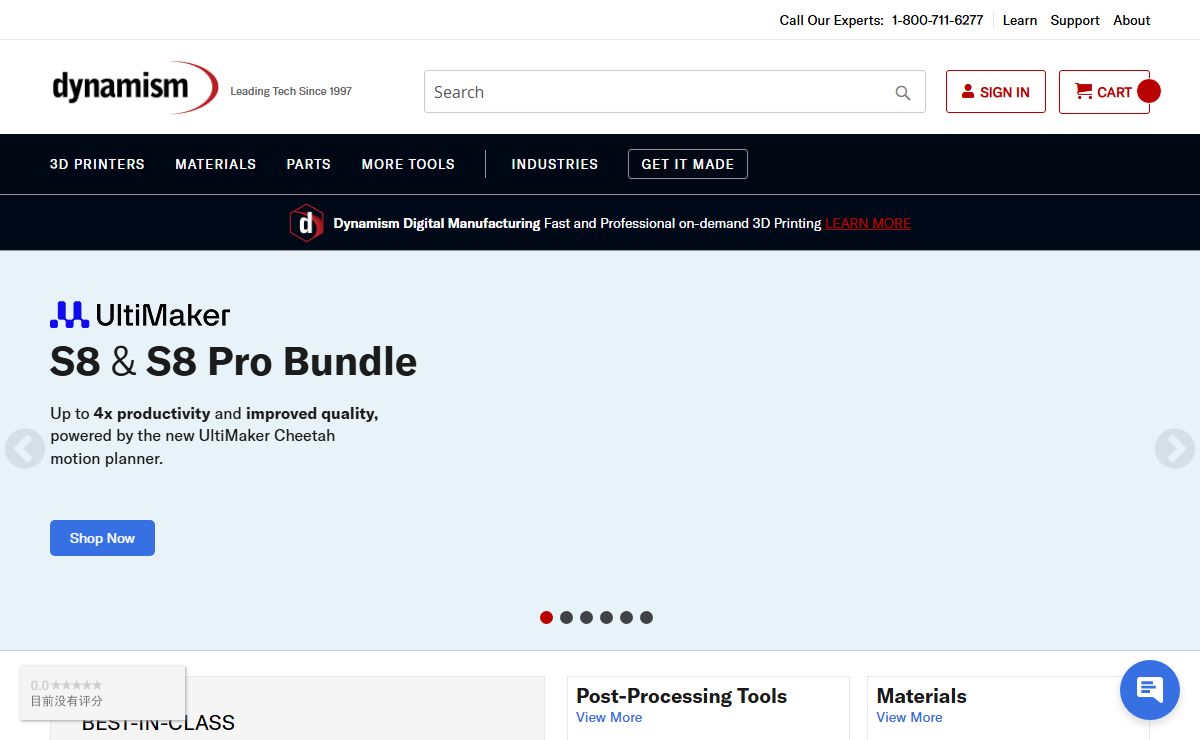1200x740 pixels.
Task: Click the Sign In button
Action: tap(996, 92)
